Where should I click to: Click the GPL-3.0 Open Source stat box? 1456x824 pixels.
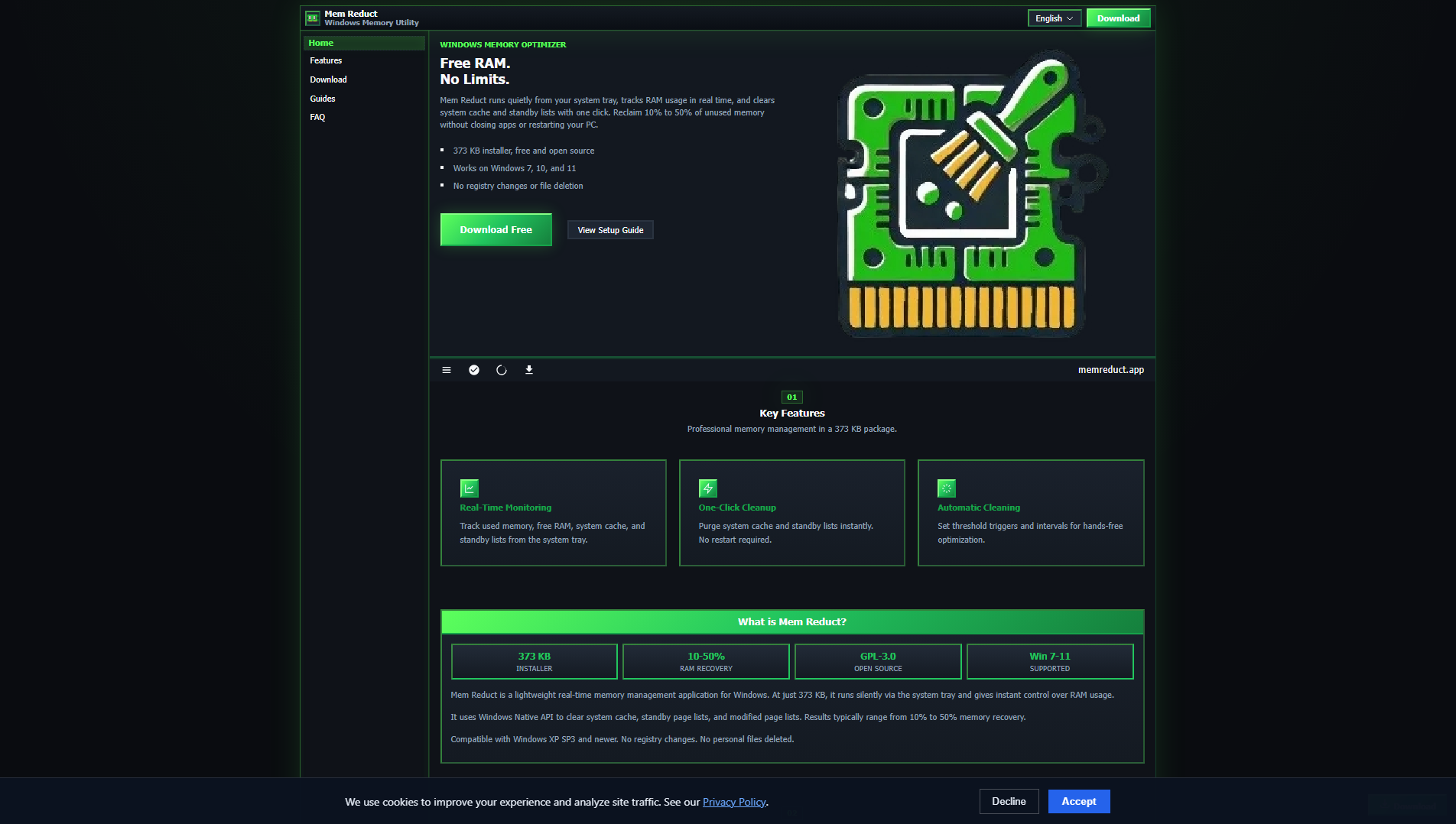(x=878, y=661)
